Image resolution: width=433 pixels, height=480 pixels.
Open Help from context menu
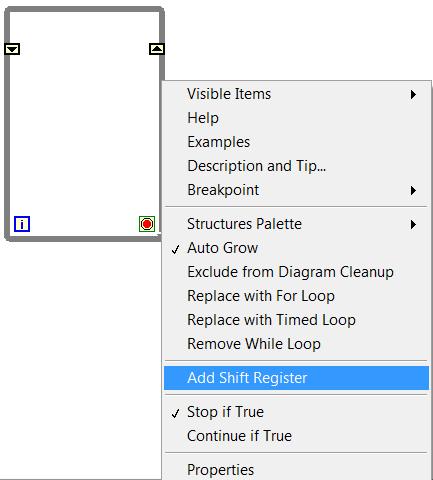[296, 118]
